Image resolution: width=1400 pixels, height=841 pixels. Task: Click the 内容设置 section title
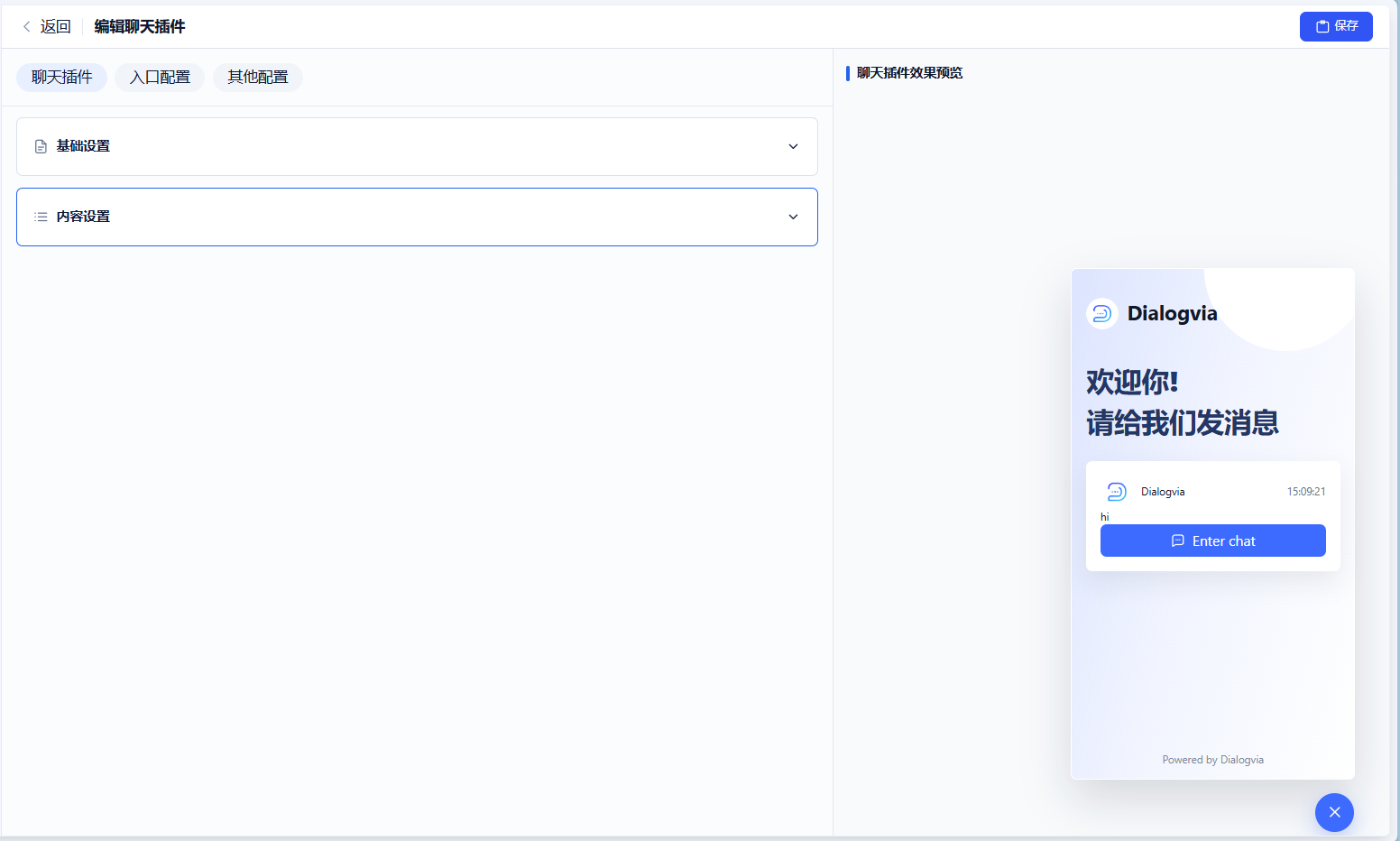pyautogui.click(x=83, y=217)
